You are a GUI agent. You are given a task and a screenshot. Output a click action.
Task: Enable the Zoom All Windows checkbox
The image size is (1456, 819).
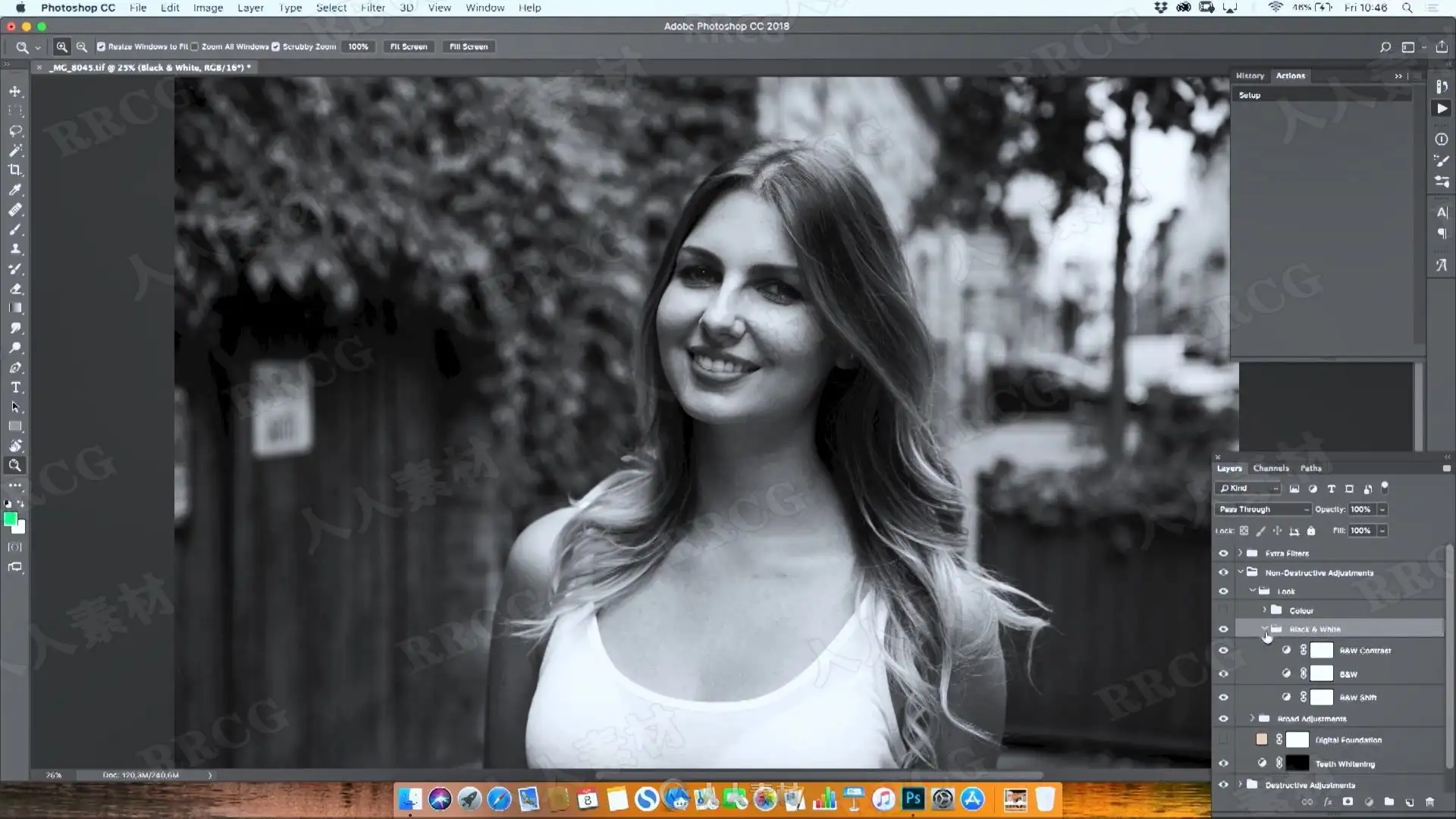[x=195, y=47]
